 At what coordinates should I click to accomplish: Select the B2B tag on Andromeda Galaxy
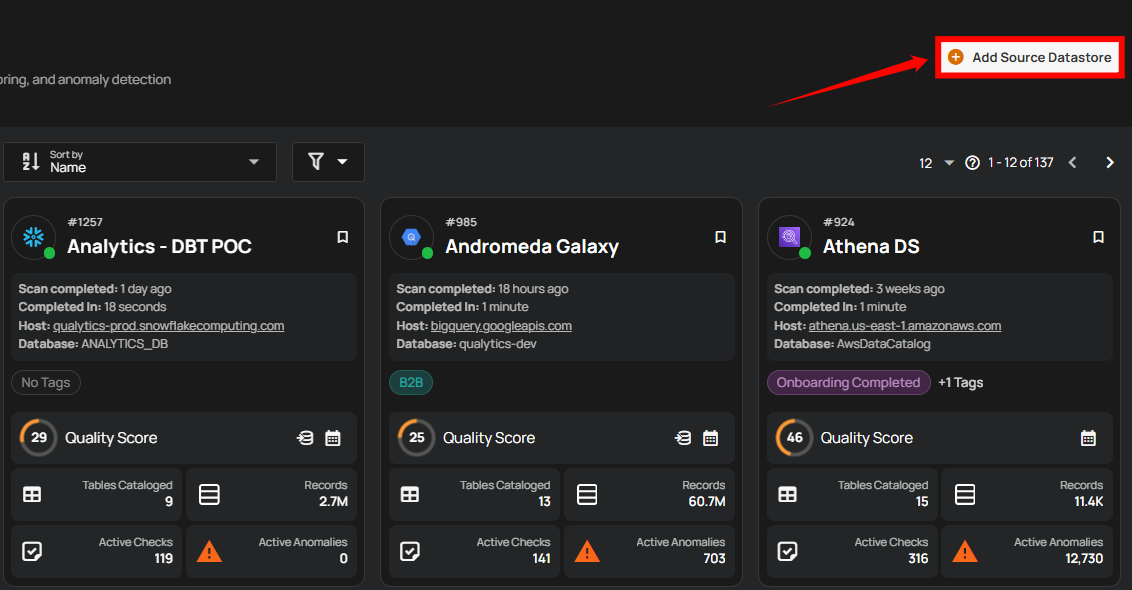[410, 382]
